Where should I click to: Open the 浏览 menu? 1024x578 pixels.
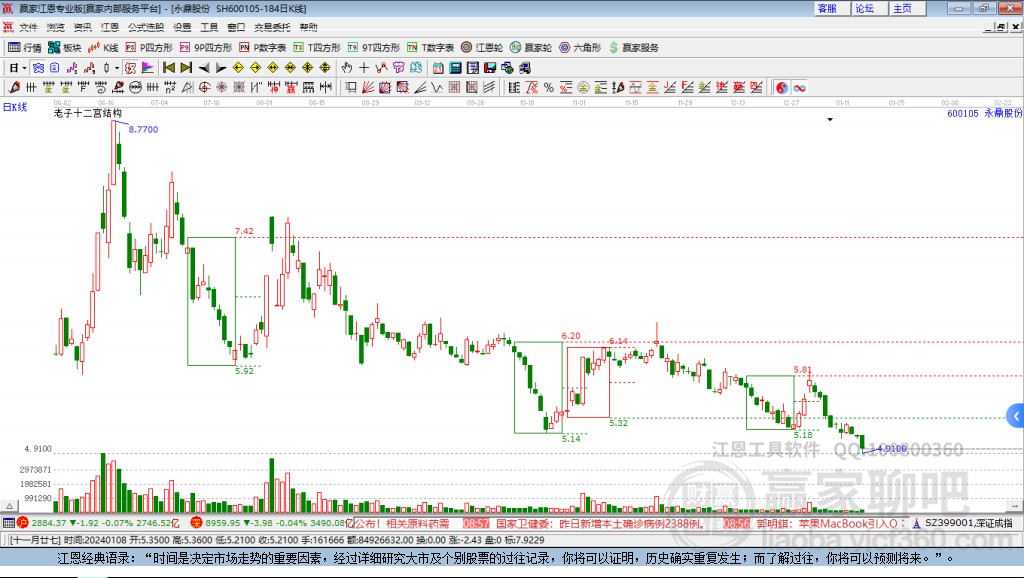pos(56,27)
